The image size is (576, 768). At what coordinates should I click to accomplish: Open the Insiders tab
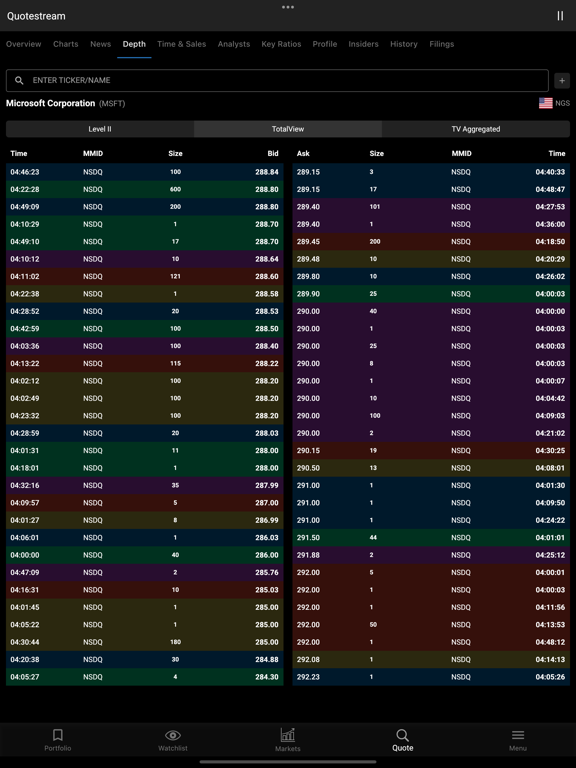click(x=363, y=44)
